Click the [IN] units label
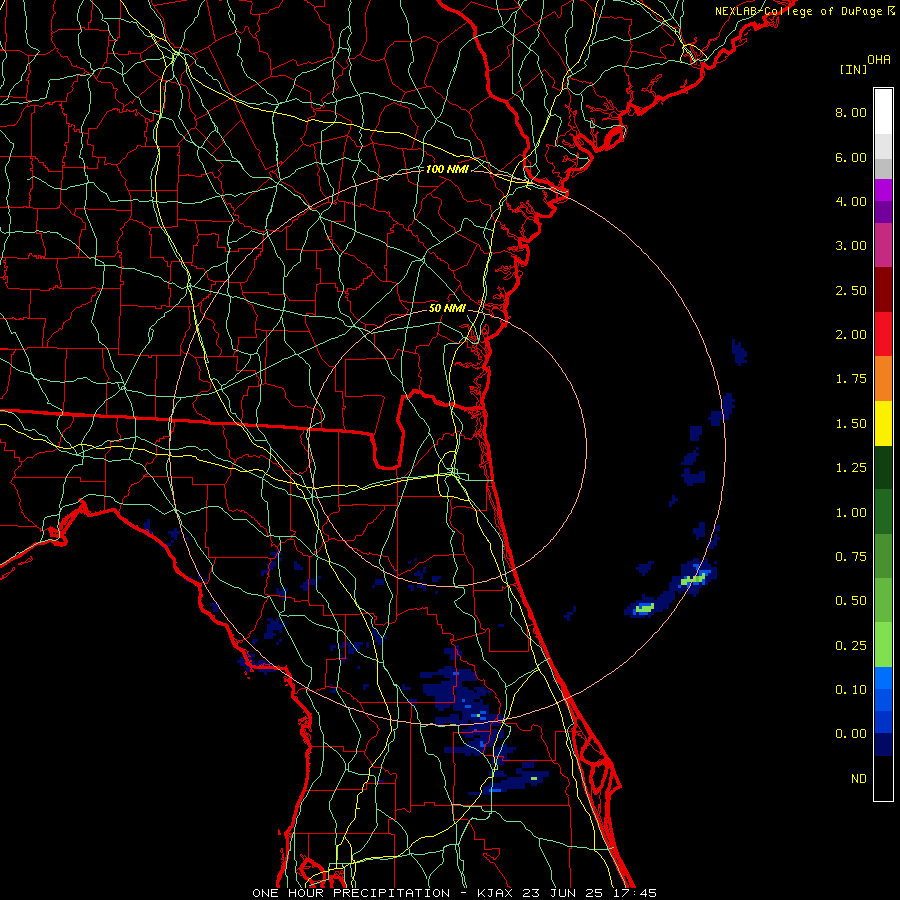This screenshot has width=900, height=900. (853, 69)
